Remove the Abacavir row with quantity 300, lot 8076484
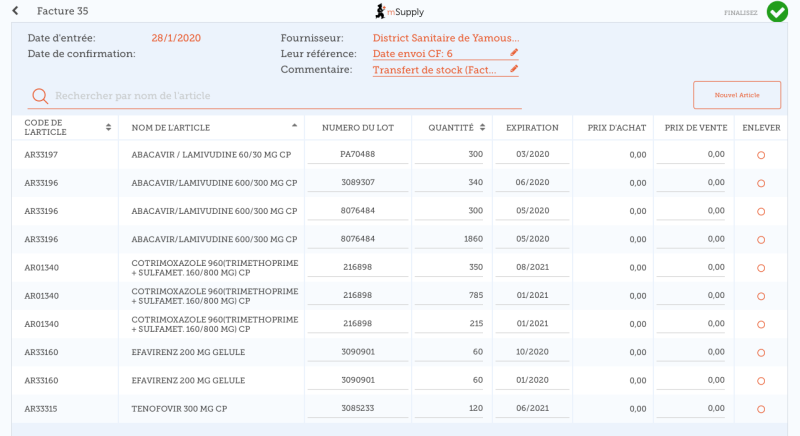This screenshot has height=436, width=800. coord(761,212)
